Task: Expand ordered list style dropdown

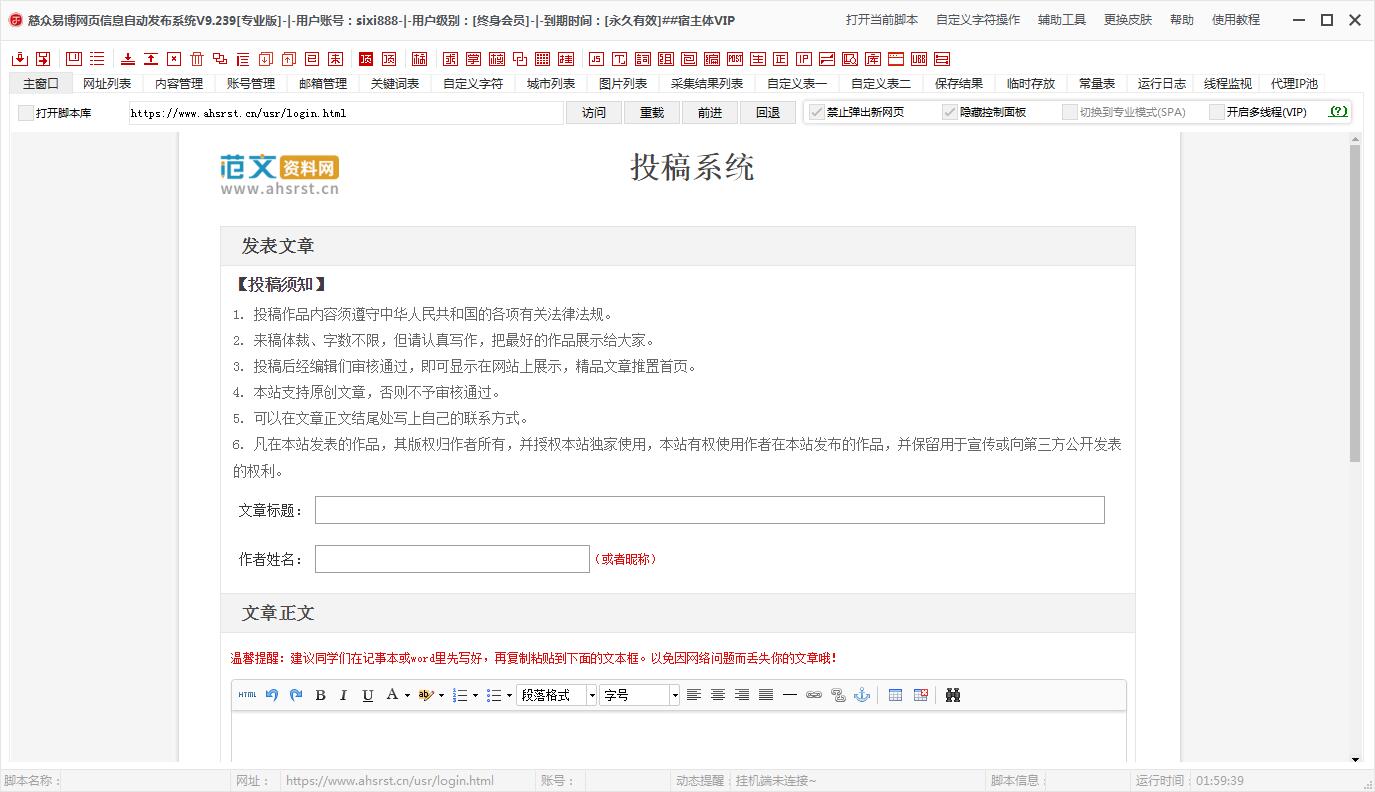Action: pos(475,696)
